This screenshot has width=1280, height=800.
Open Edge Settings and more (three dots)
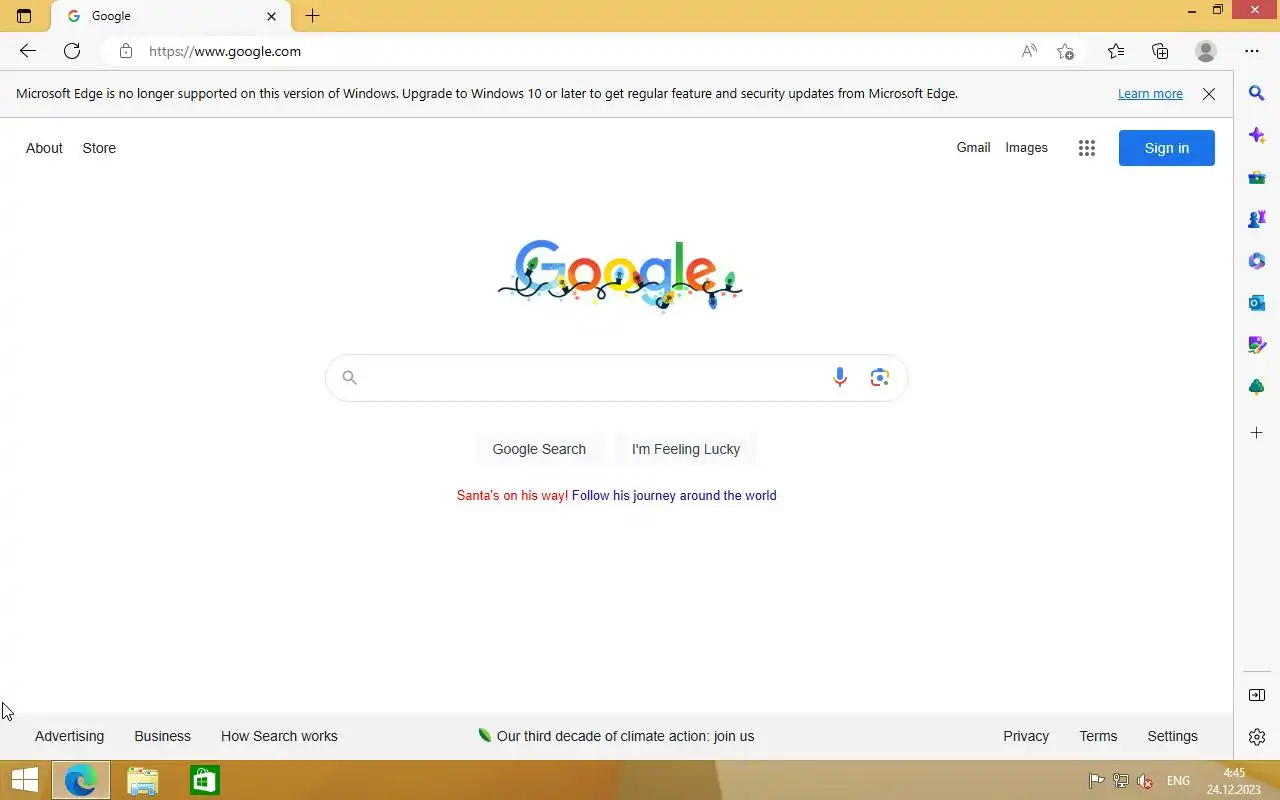[x=1252, y=51]
